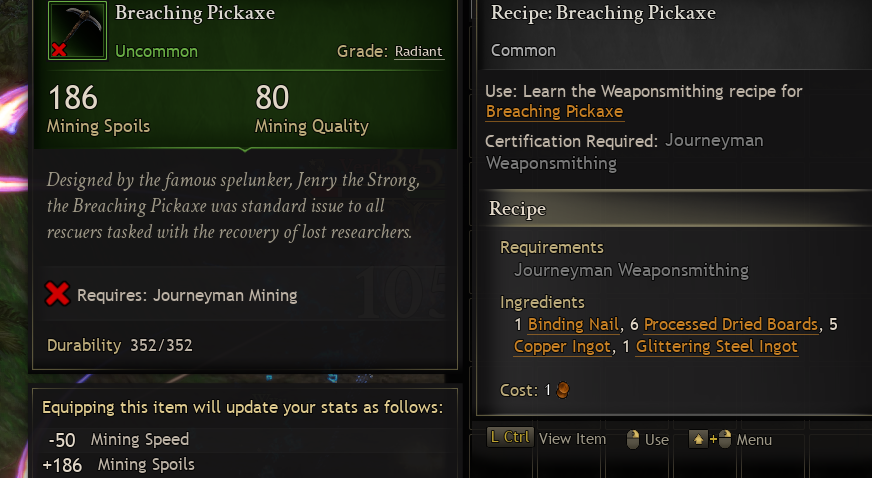
Task: Select the 80 Mining Quality stat
Action: coord(311,109)
